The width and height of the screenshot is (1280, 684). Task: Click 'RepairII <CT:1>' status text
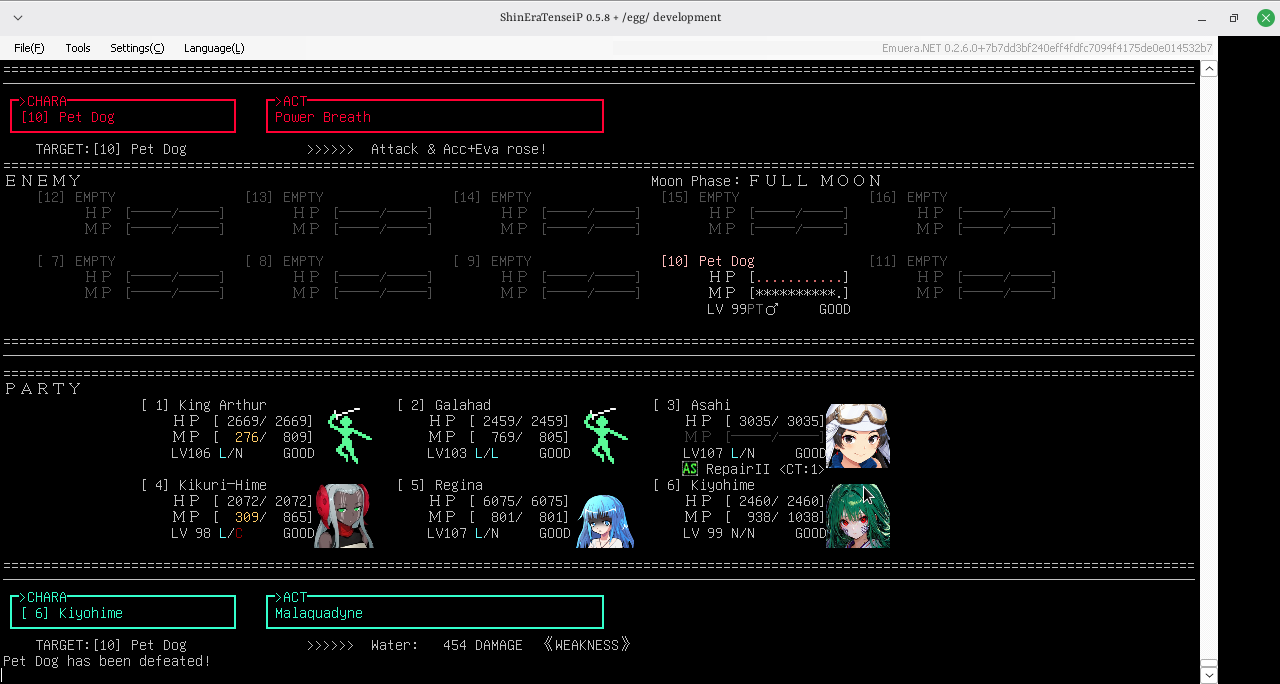[765, 469]
